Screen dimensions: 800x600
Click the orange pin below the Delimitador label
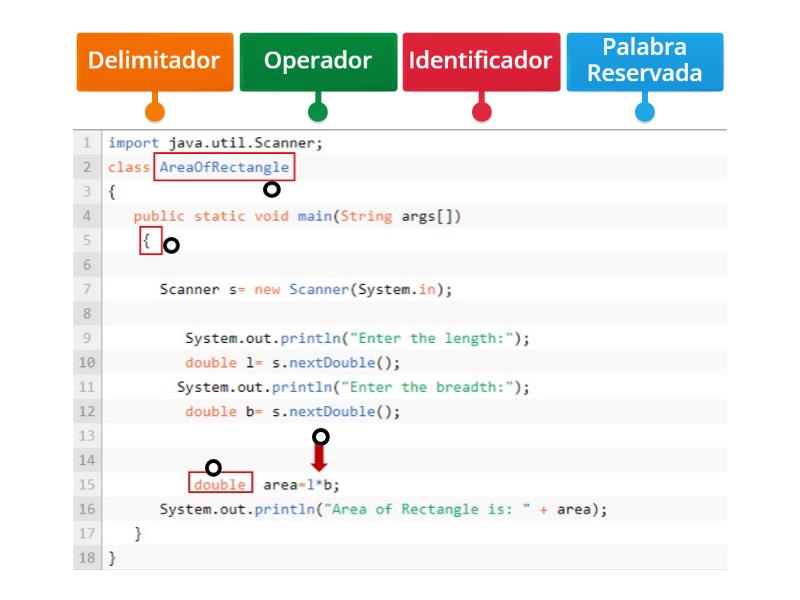(154, 110)
